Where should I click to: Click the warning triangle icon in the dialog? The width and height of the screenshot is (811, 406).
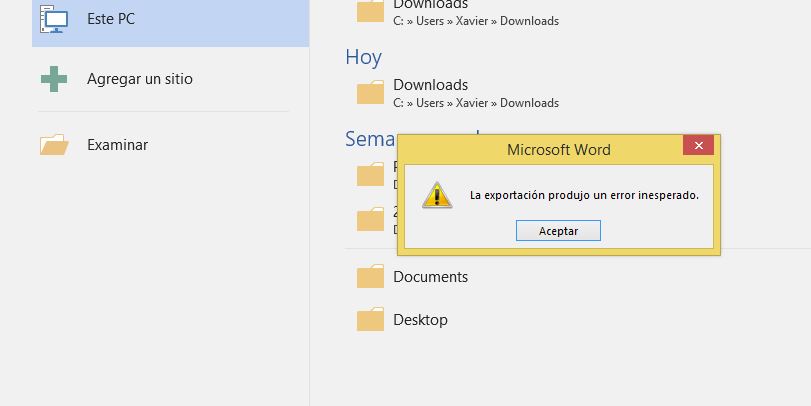point(437,195)
